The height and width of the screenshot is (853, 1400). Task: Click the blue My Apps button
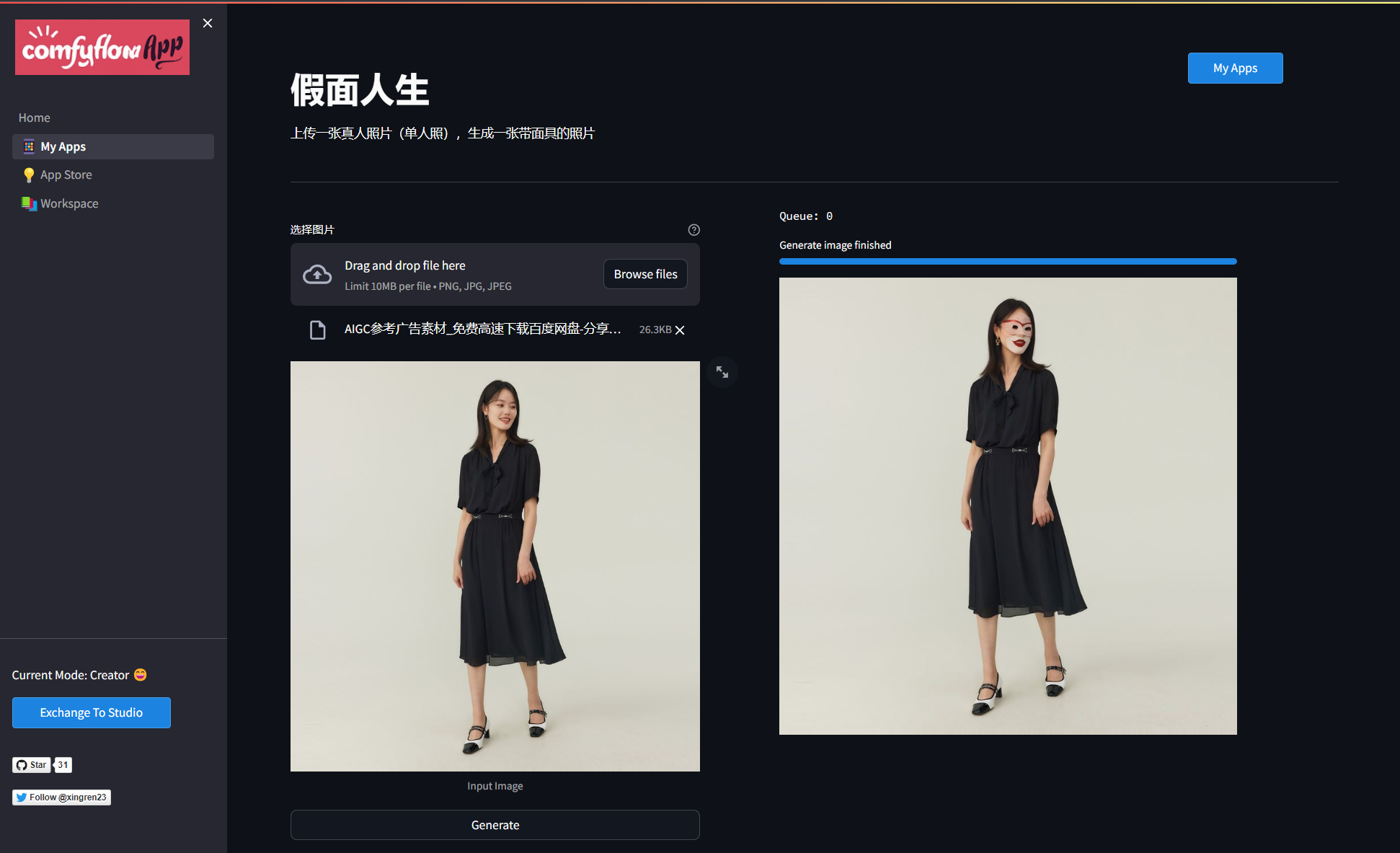tap(1235, 68)
